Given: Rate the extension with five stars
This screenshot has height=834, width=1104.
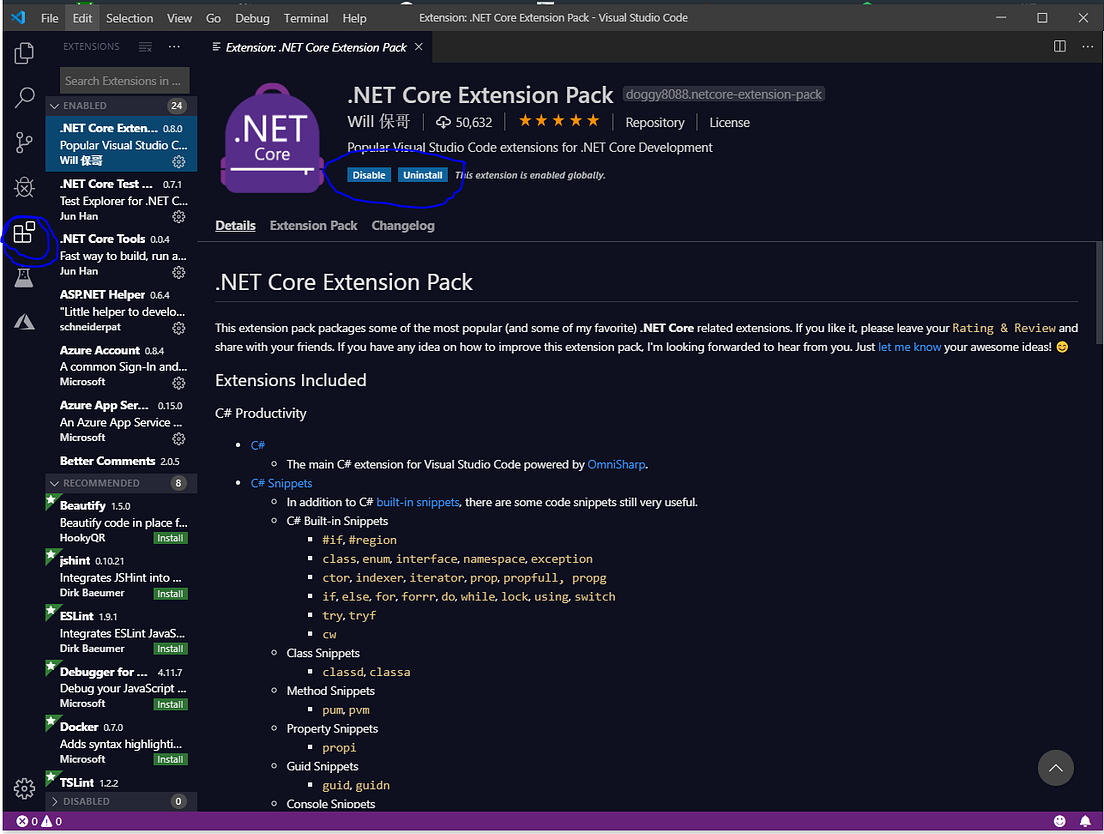Looking at the screenshot, I should coord(591,120).
